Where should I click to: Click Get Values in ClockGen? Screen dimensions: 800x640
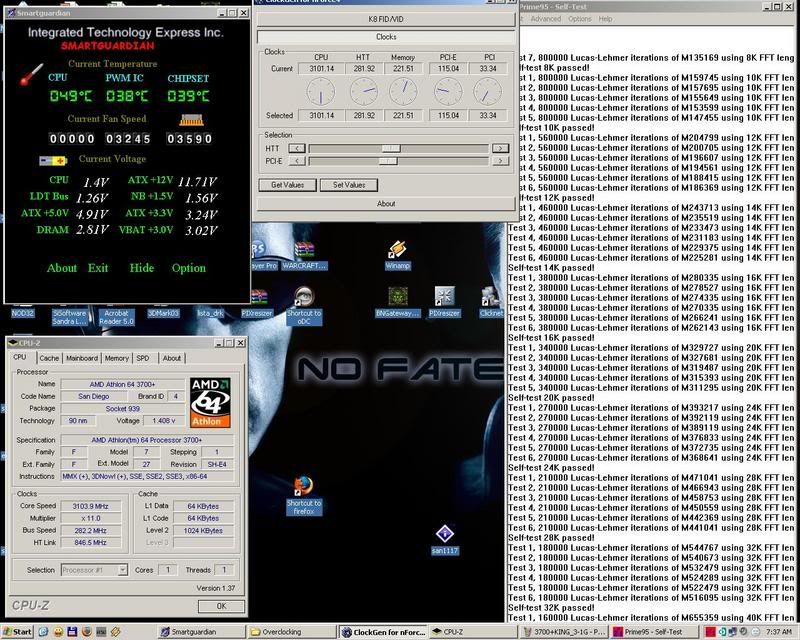(287, 185)
